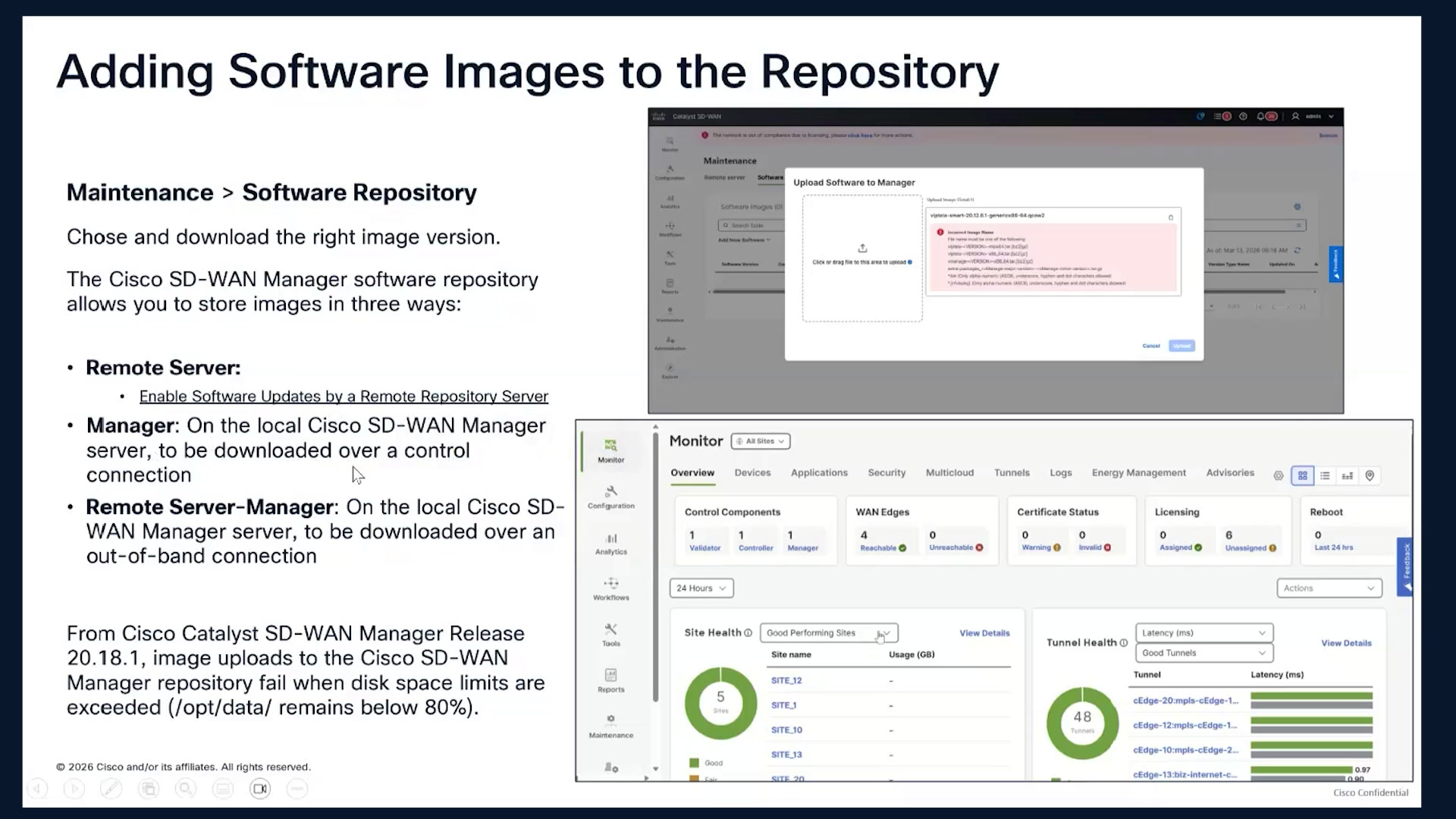The image size is (1456, 819).
Task: Open Workflows in the SD-WAN sidebar
Action: (610, 589)
